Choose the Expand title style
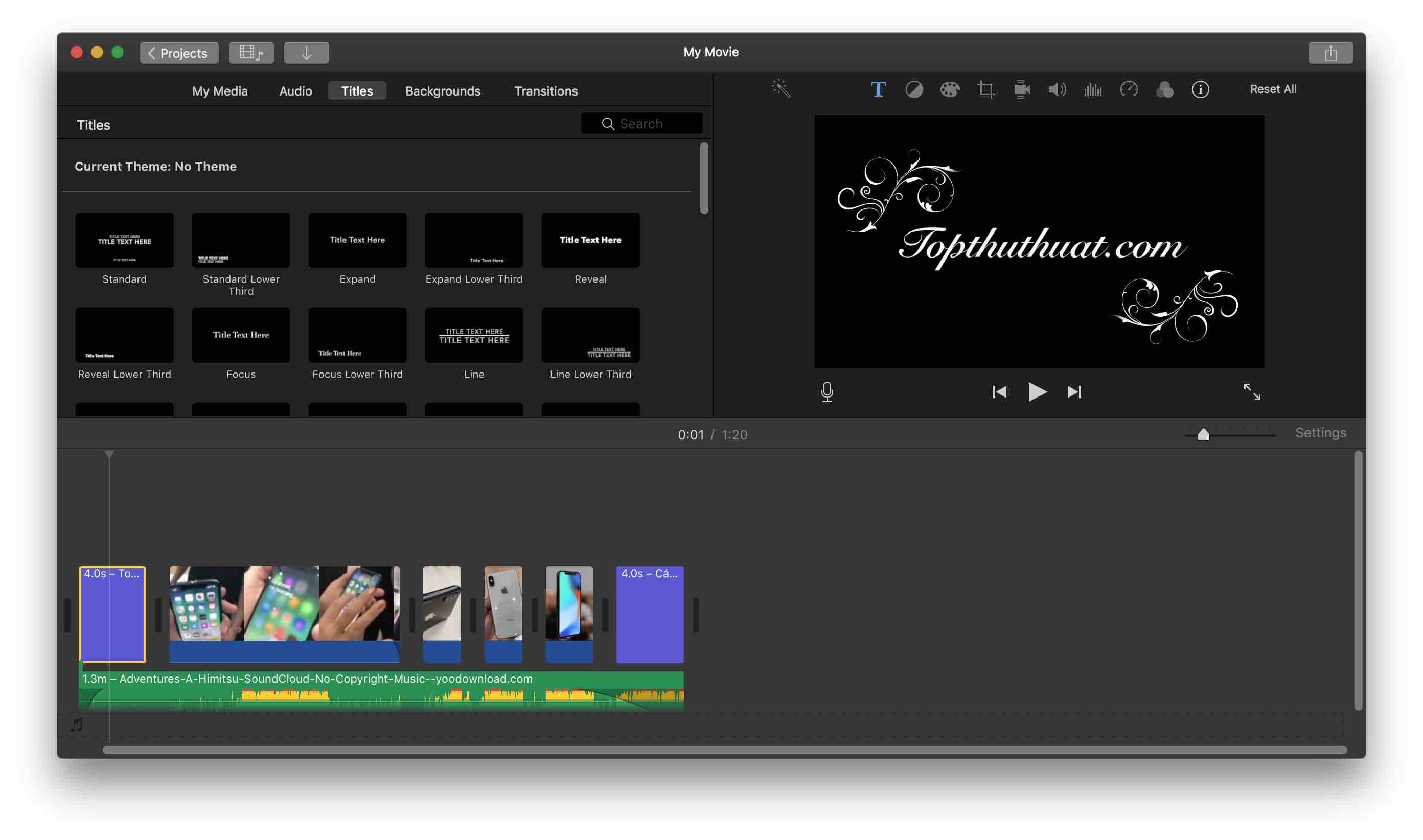The width and height of the screenshot is (1423, 840). [358, 240]
